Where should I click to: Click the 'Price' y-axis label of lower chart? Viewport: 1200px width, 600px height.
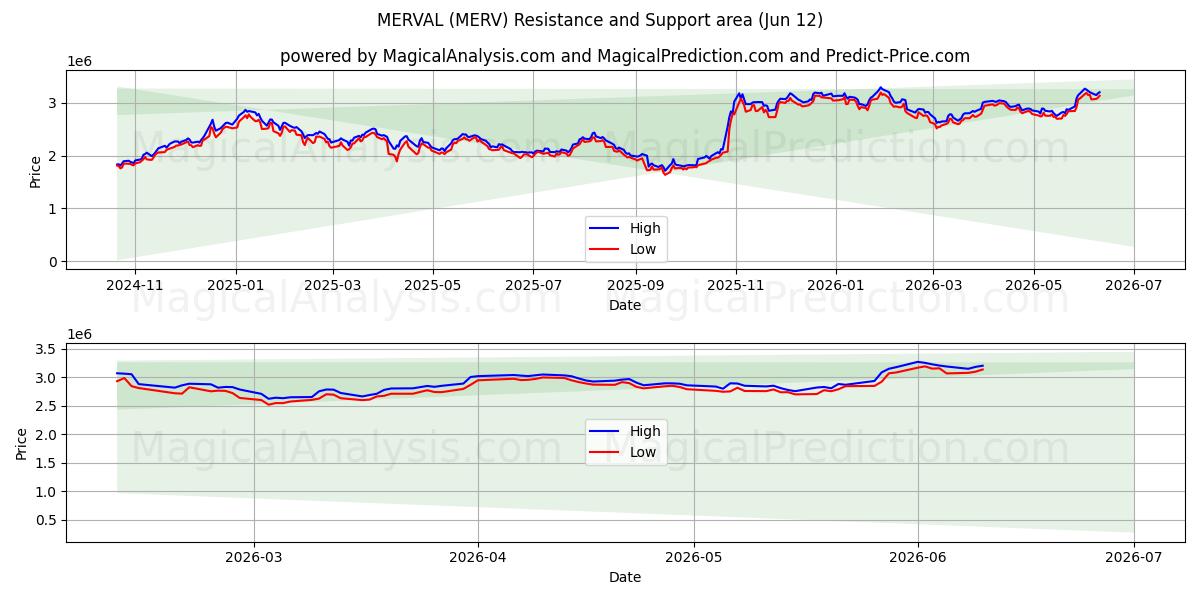(x=22, y=443)
